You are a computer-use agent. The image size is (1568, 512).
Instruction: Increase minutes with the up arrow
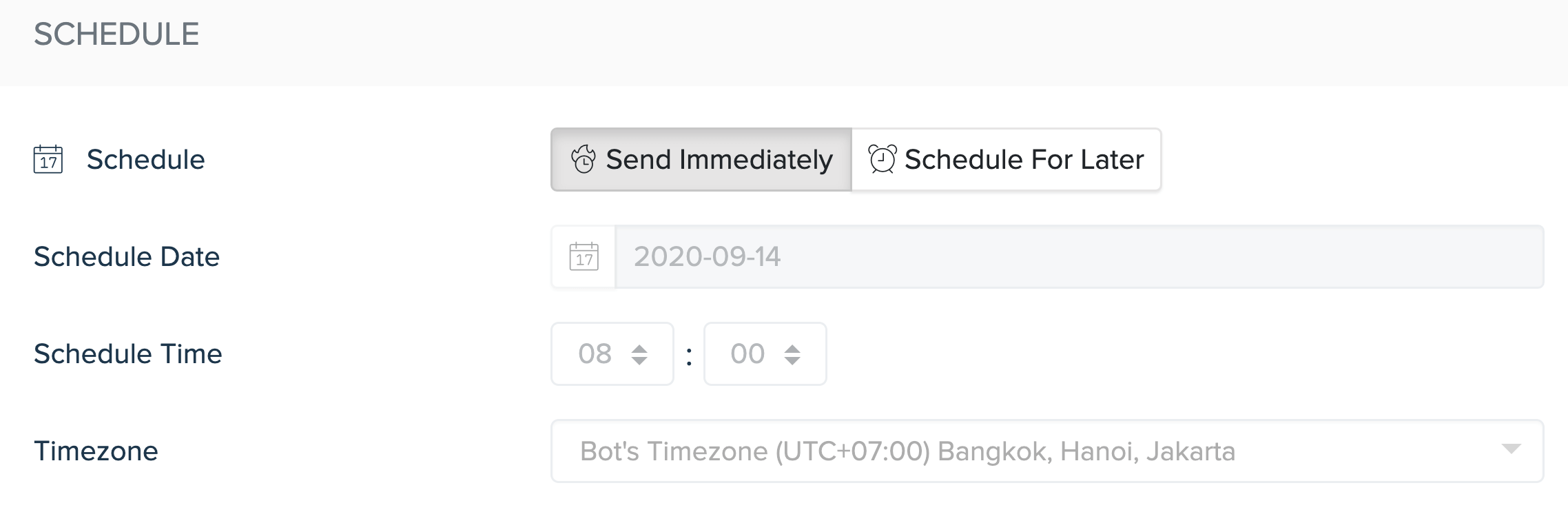[792, 348]
